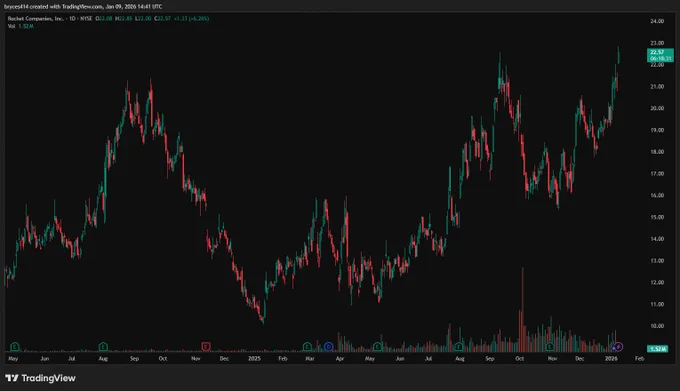
Task: Click the green 1.52M volume axis label
Action: (657, 349)
